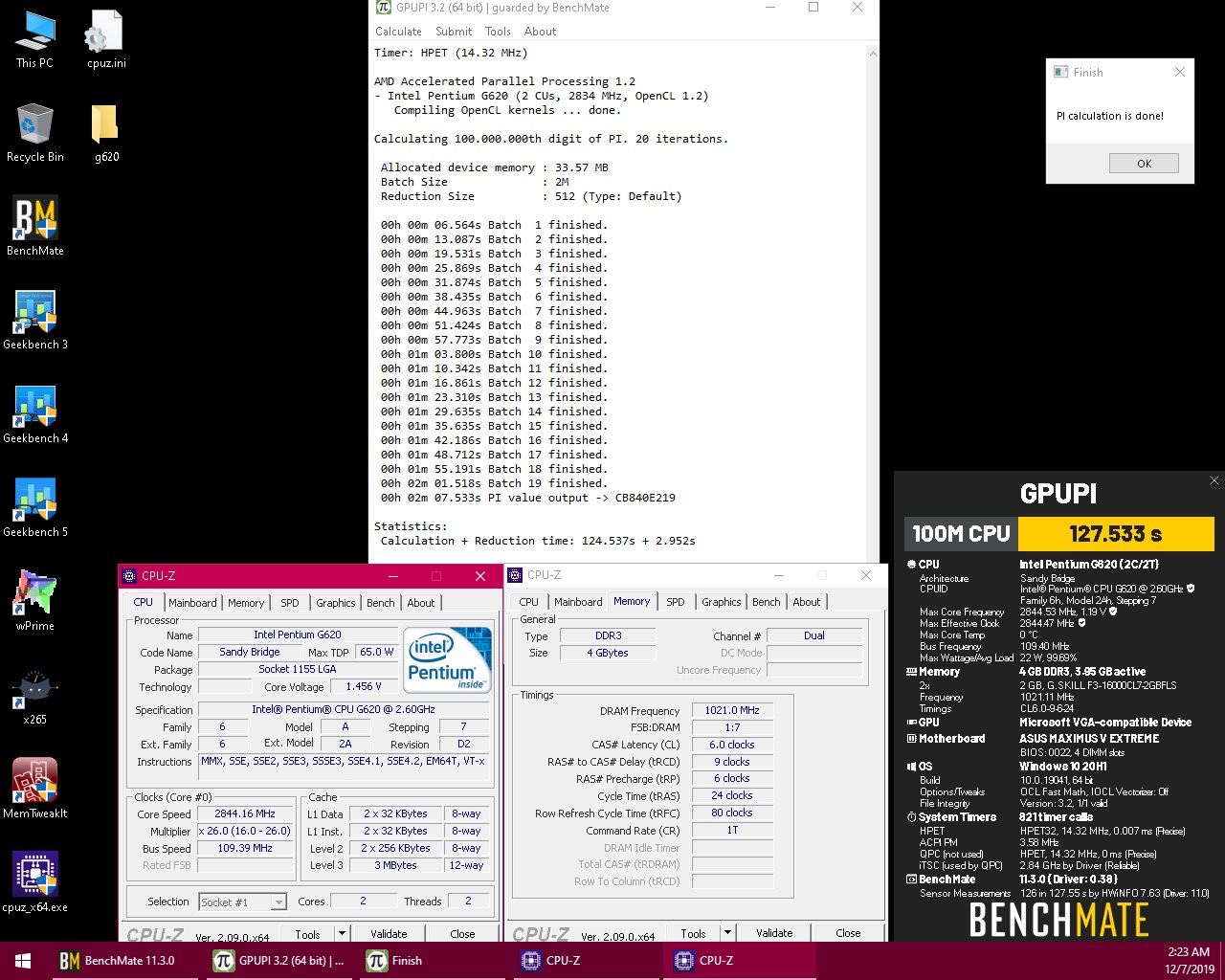Open GPUPI Tools menu
Viewport: 1225px width, 980px height.
point(498,32)
